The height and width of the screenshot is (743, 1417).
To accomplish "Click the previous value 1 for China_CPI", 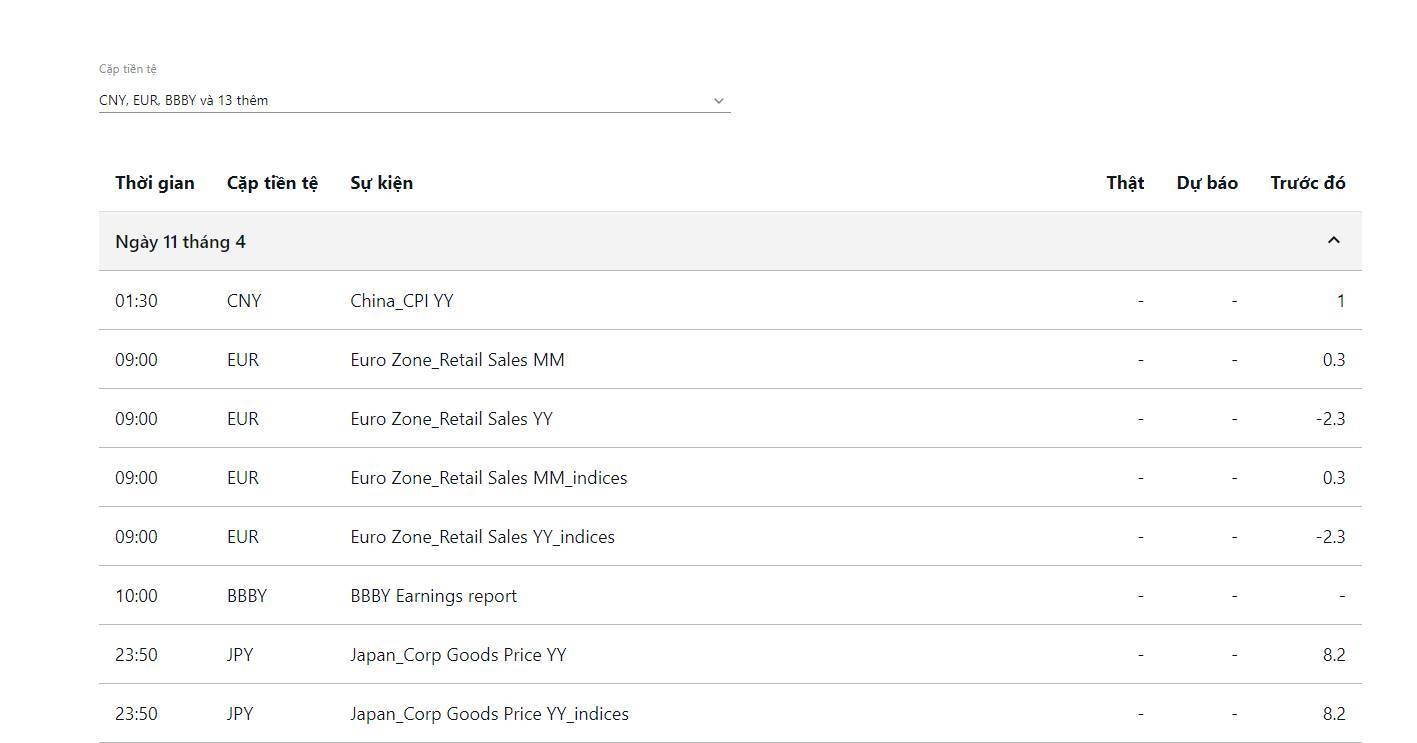I will tap(1341, 301).
